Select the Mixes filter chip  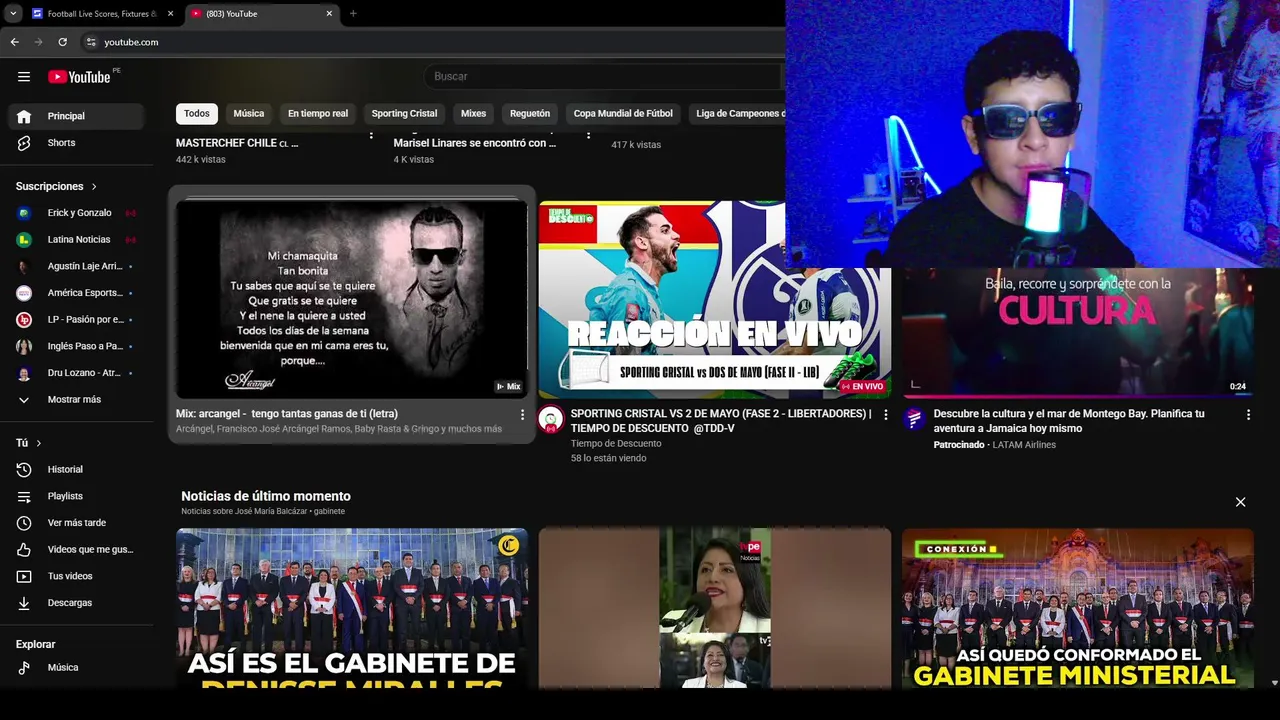tap(473, 114)
